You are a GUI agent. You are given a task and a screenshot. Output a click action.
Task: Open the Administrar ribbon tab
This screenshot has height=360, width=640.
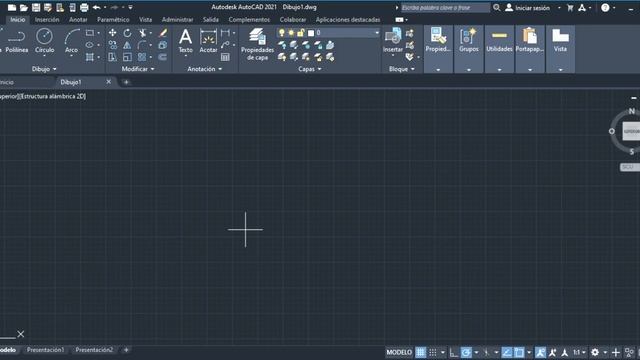(x=177, y=20)
